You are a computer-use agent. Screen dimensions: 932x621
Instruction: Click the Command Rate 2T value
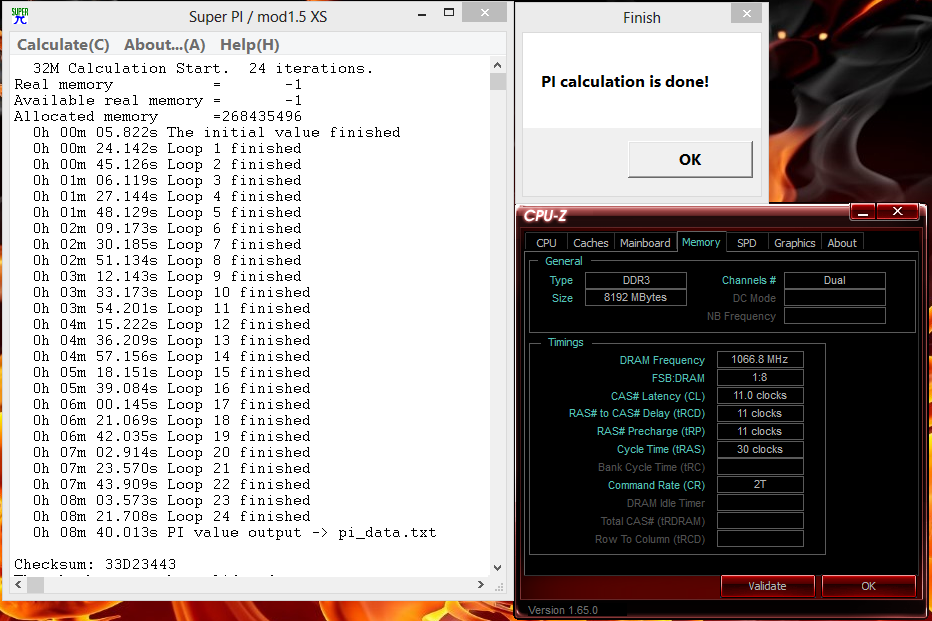(x=760, y=484)
